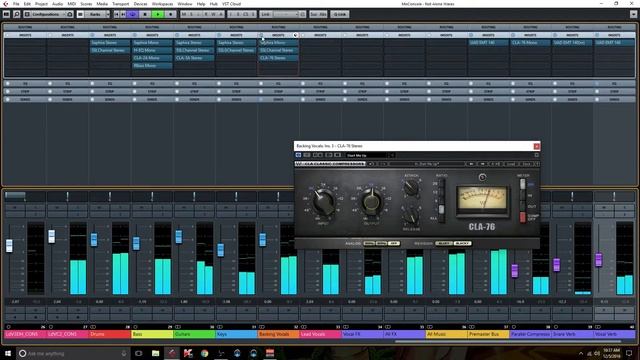Switch CLA-76 meter to GR

[x=522, y=184]
